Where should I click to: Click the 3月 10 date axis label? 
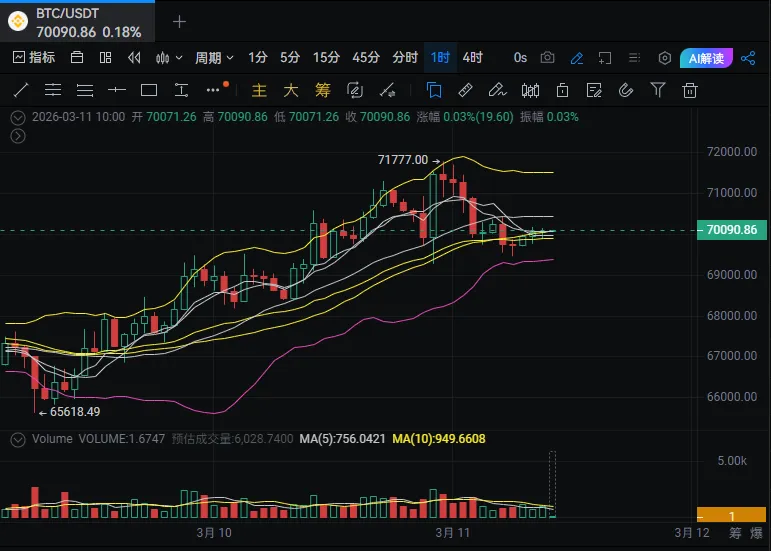point(214,533)
